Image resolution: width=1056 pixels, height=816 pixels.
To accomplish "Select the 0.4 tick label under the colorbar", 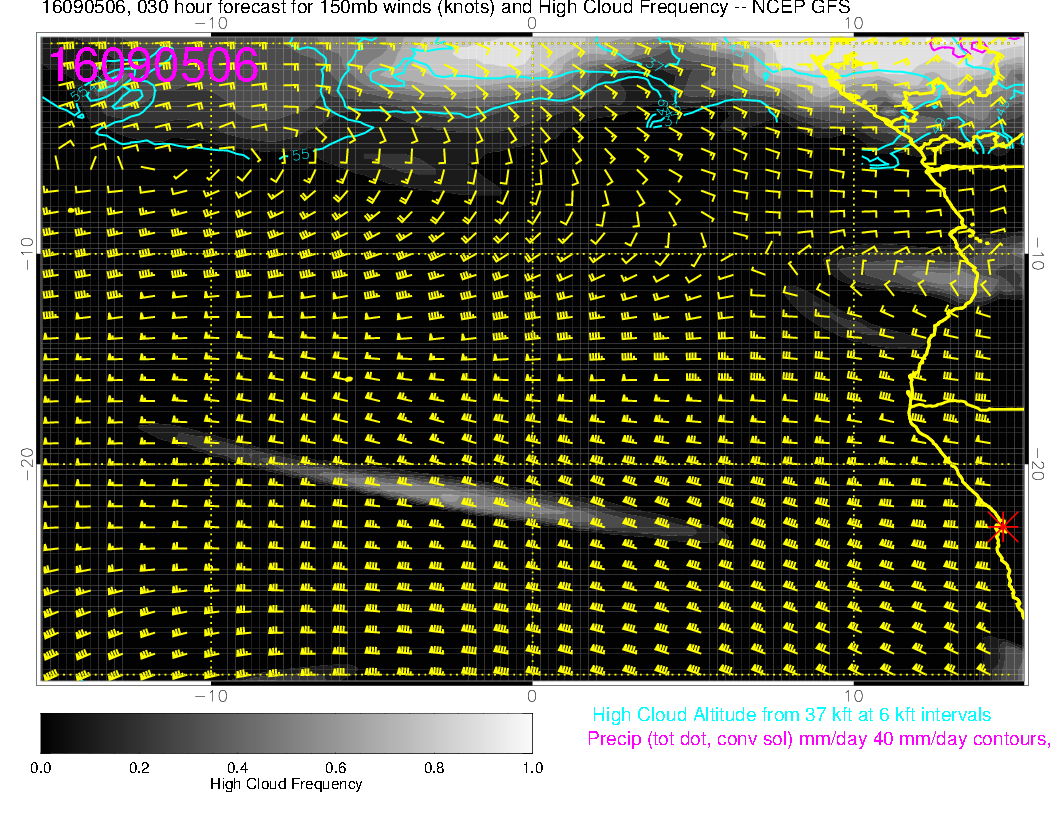I will (x=237, y=768).
